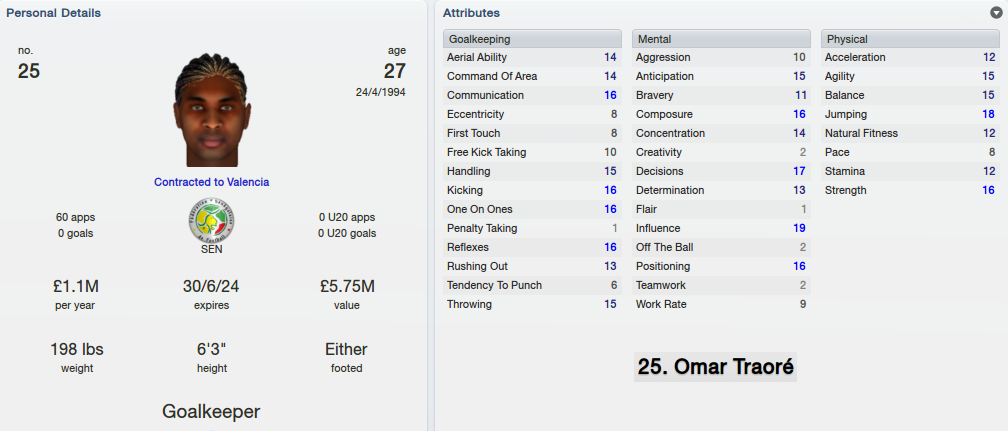This screenshot has width=1008, height=431.
Task: Select the Physical column header
Action: pyautogui.click(x=910, y=39)
